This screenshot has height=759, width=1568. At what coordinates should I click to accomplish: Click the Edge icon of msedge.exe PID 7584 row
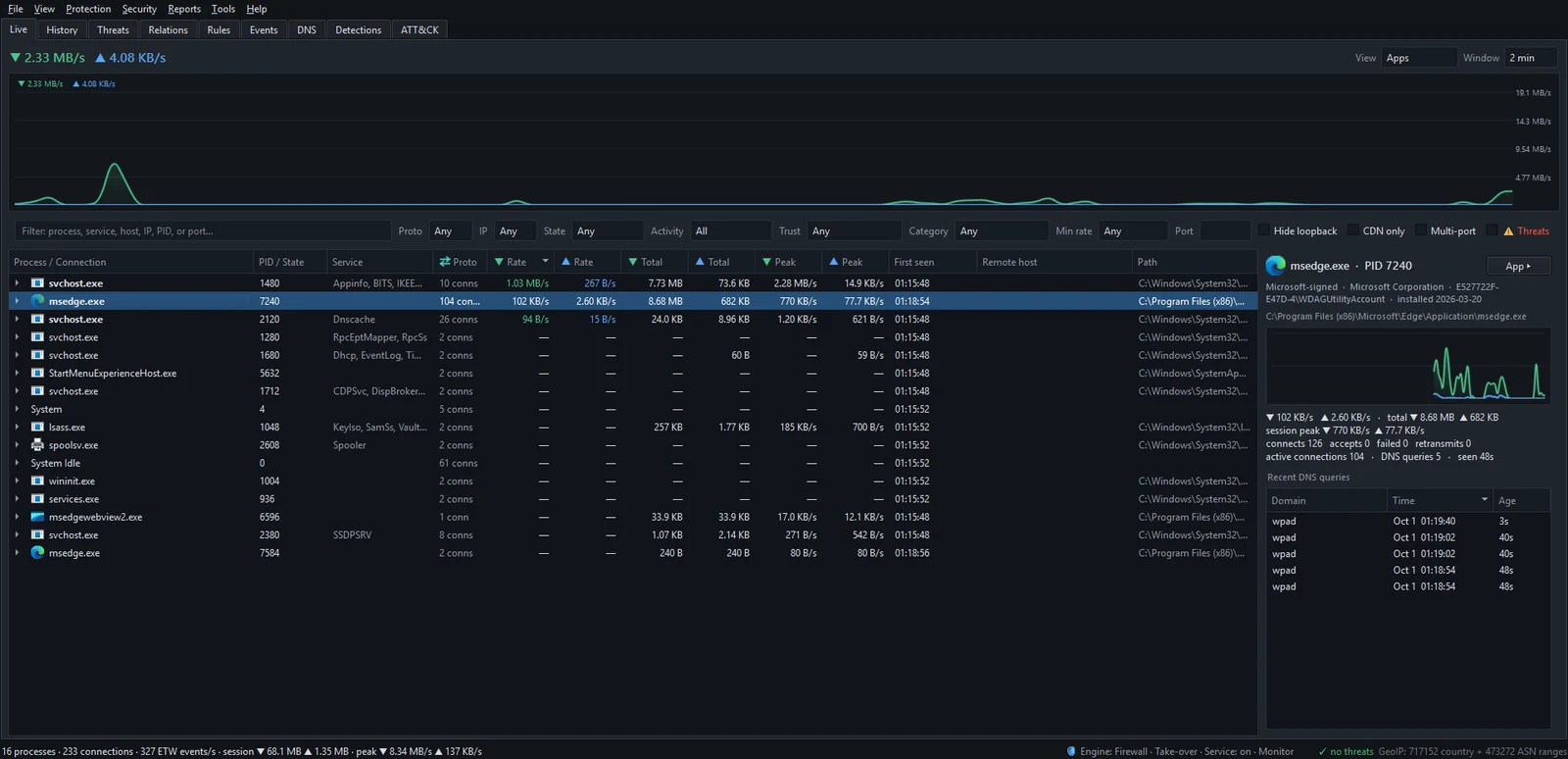tap(37, 553)
